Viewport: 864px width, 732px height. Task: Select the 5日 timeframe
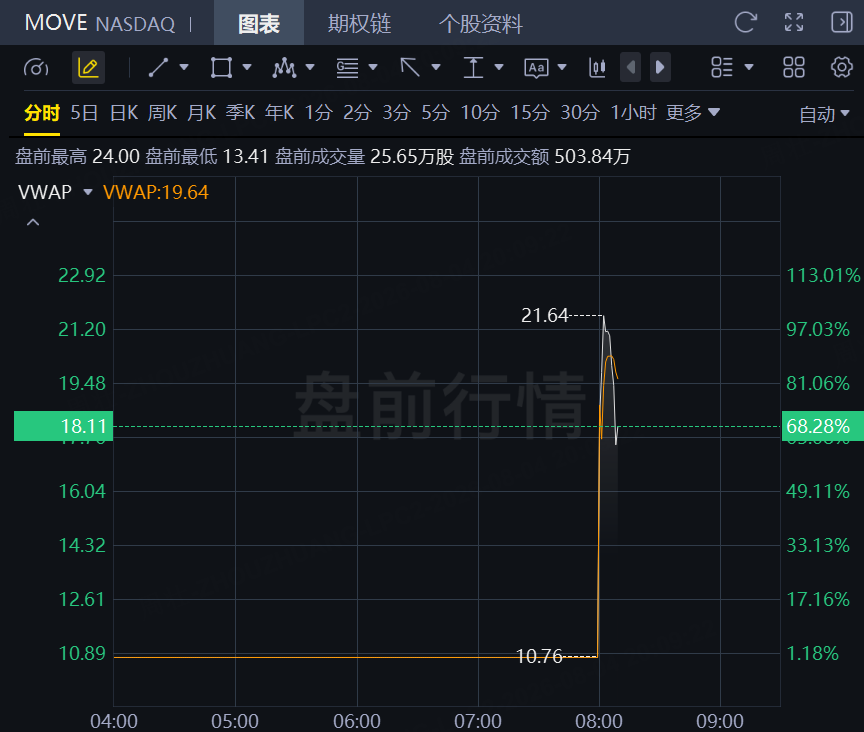pyautogui.click(x=84, y=113)
